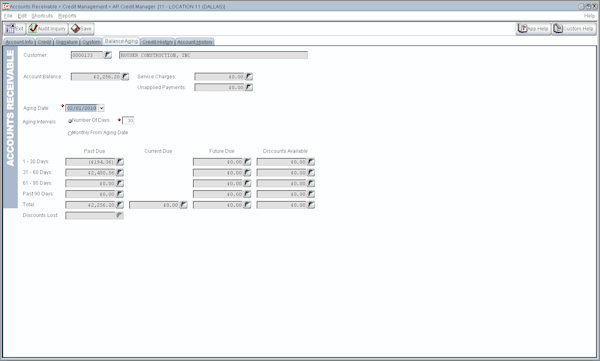The width and height of the screenshot is (600, 361).
Task: Click detail icon for Past 90 Days Past Due
Action: pos(120,194)
